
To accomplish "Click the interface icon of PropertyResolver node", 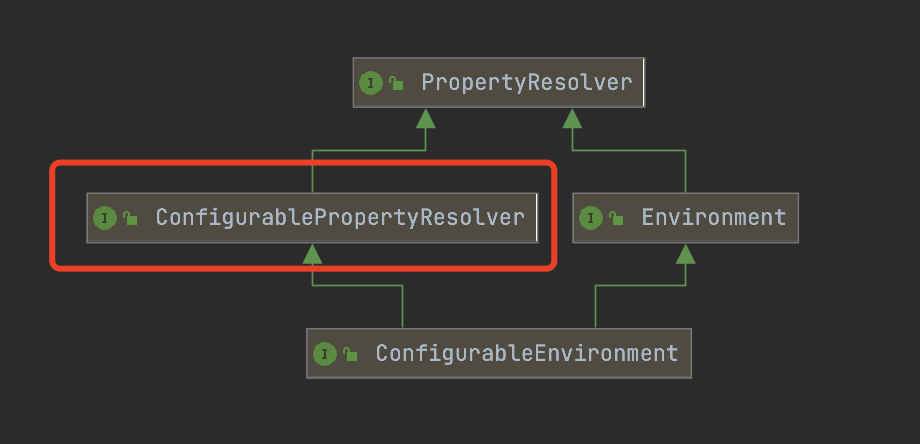I will point(370,83).
